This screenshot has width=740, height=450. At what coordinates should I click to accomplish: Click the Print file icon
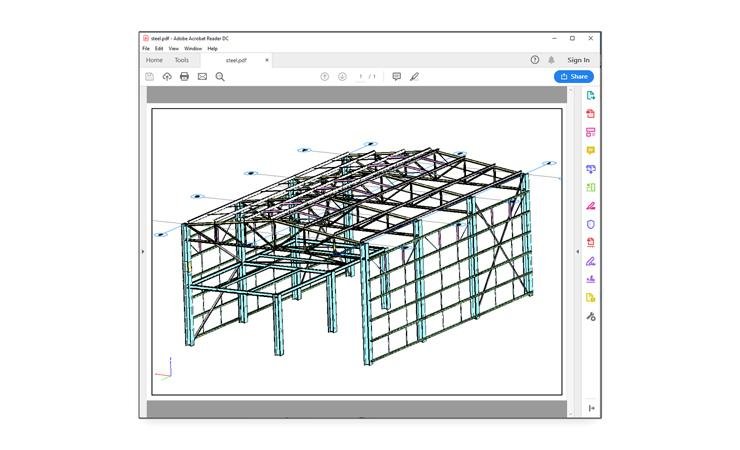click(x=184, y=76)
